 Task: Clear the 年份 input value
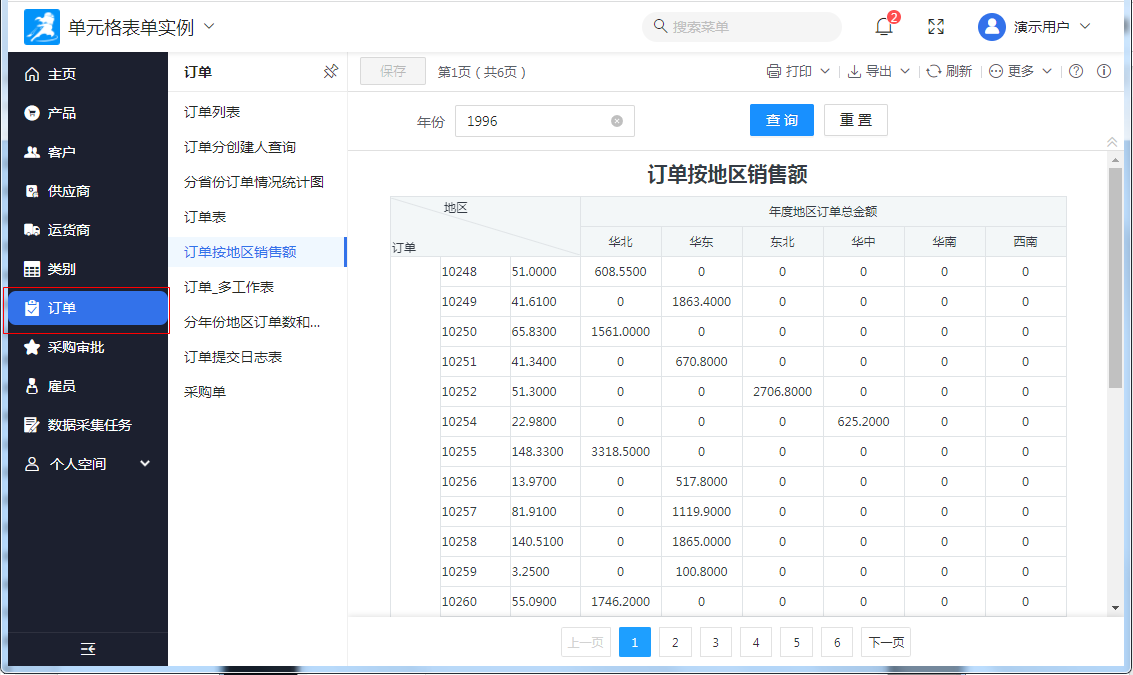click(617, 121)
